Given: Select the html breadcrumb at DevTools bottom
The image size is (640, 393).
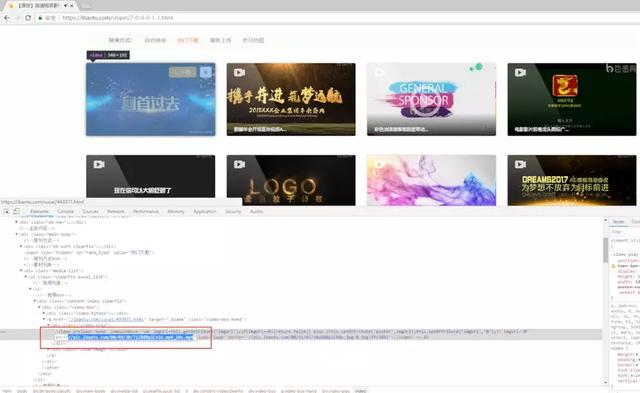Looking at the screenshot, I should point(7,391).
